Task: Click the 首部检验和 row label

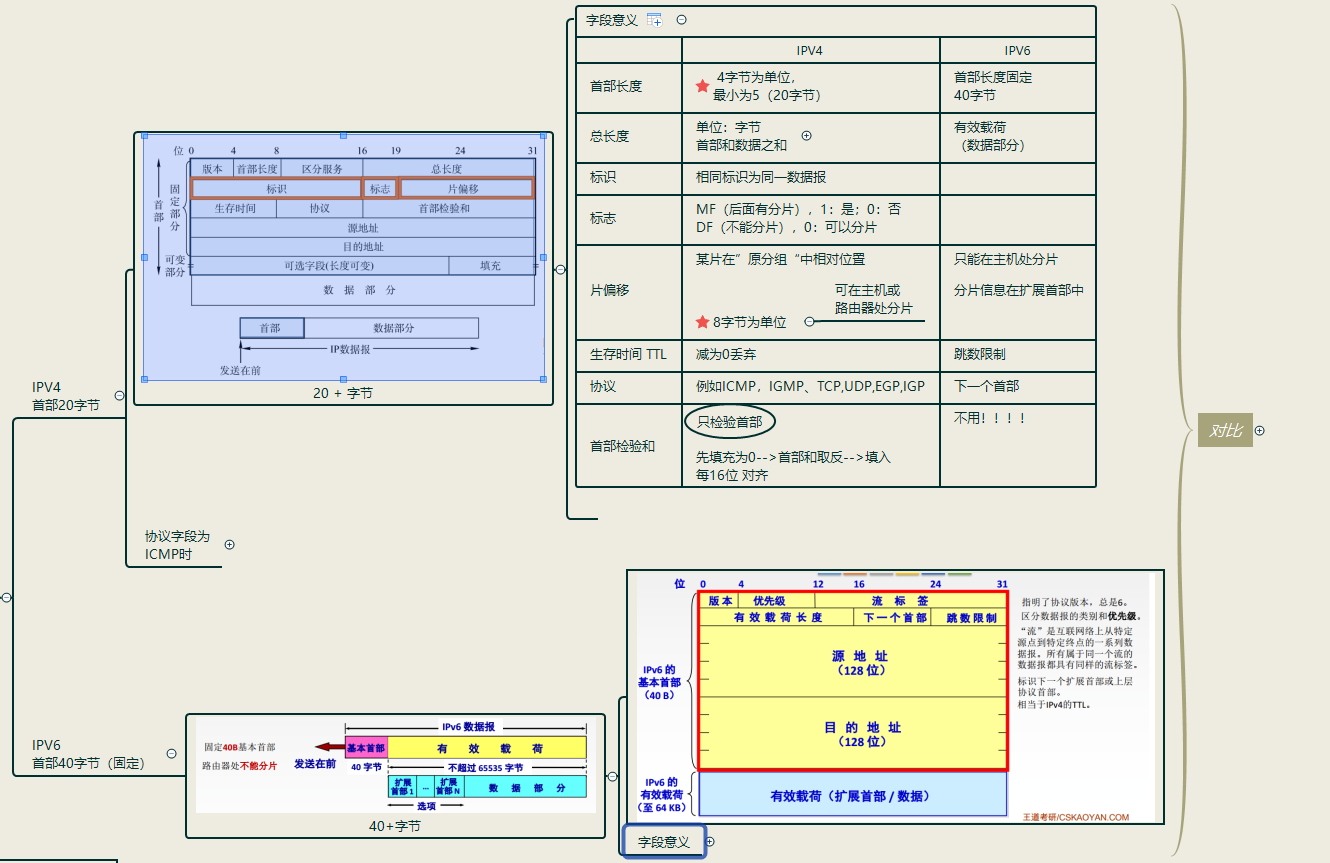Action: pyautogui.click(x=623, y=446)
